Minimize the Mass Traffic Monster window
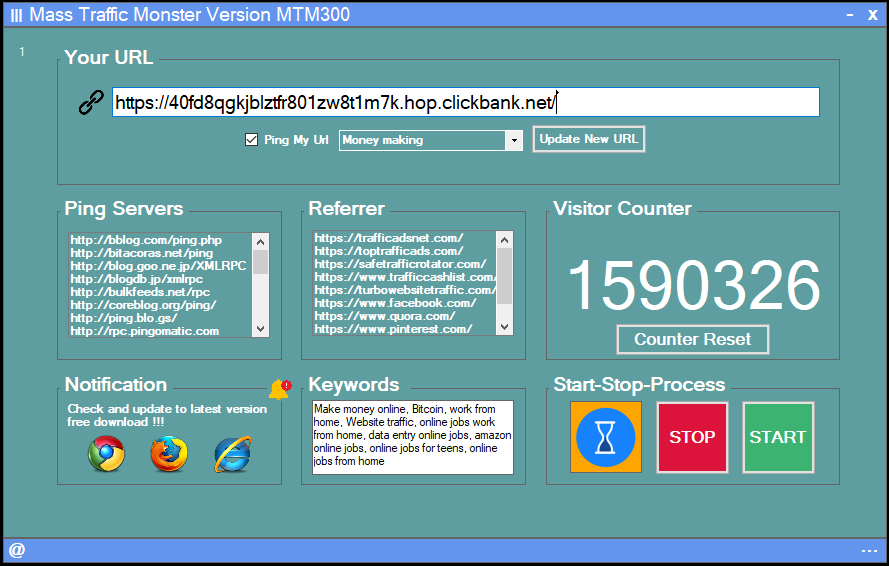 (x=849, y=15)
